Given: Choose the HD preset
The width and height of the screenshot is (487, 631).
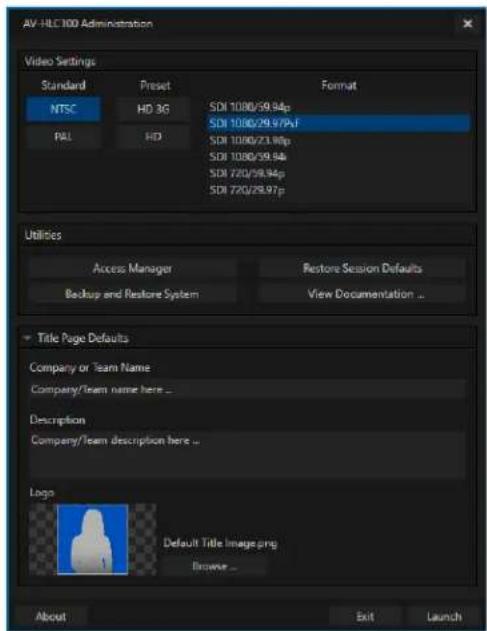Looking at the screenshot, I should coord(153,137).
